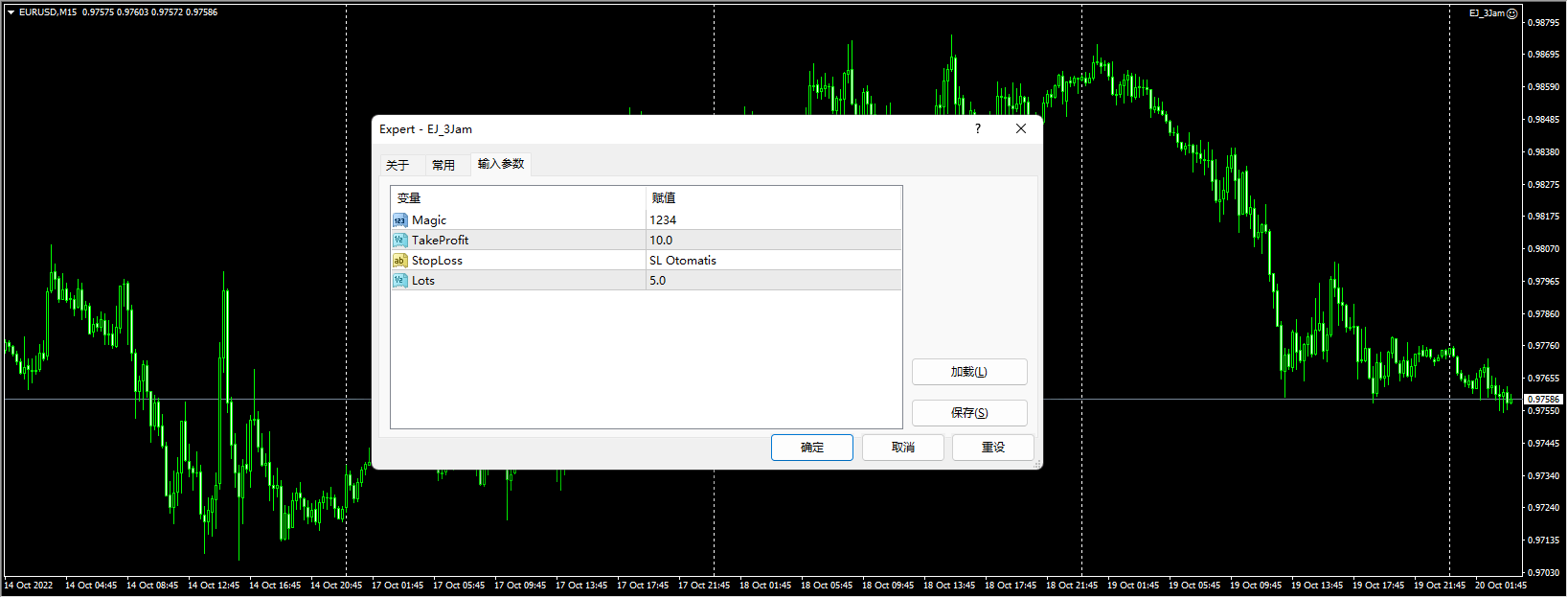Click the StopLoss string type icon
The width and height of the screenshot is (1568, 598).
pos(399,261)
